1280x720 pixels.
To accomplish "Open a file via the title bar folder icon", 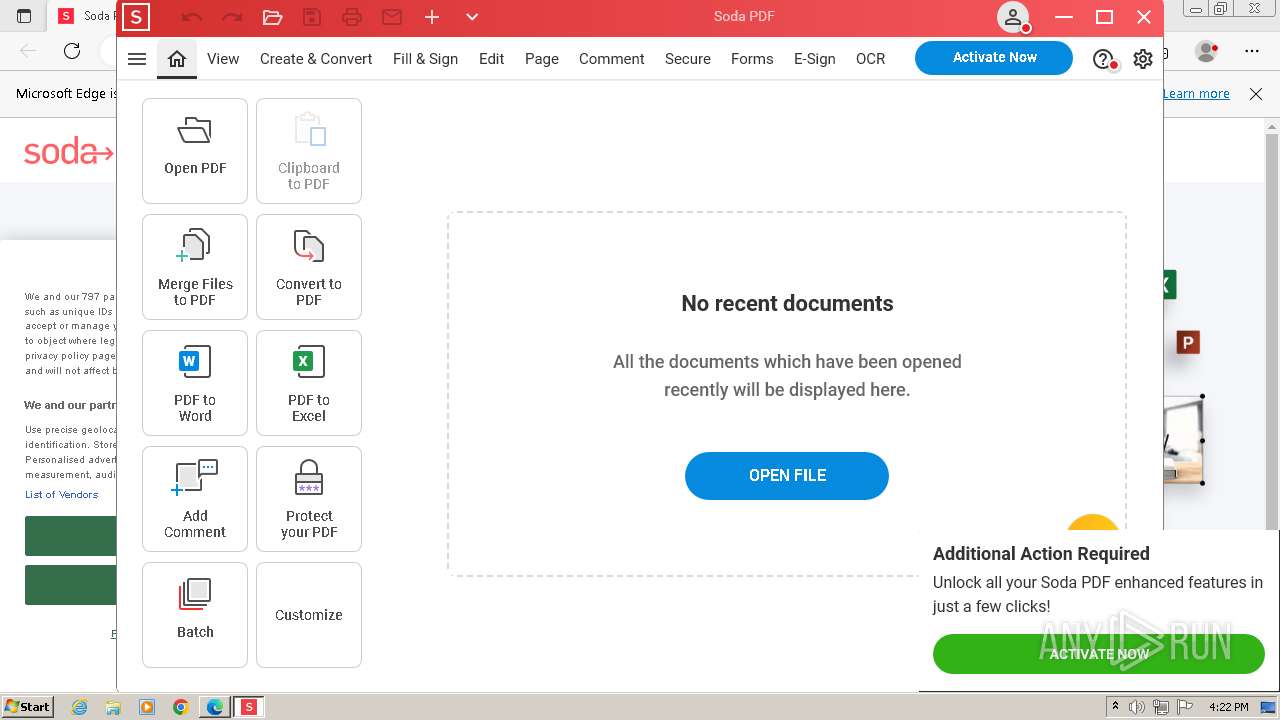I will coord(272,17).
